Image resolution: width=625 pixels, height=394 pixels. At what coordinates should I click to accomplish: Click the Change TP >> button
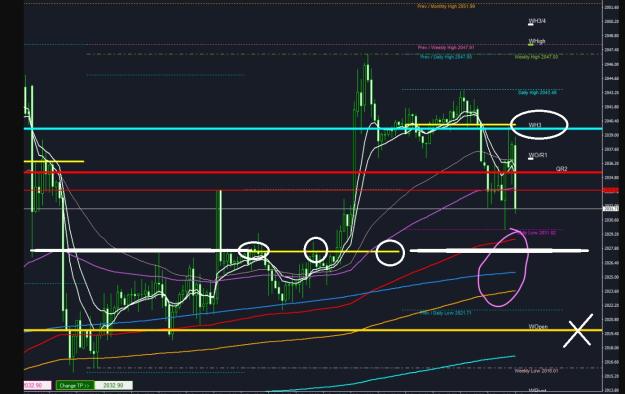tap(75, 385)
